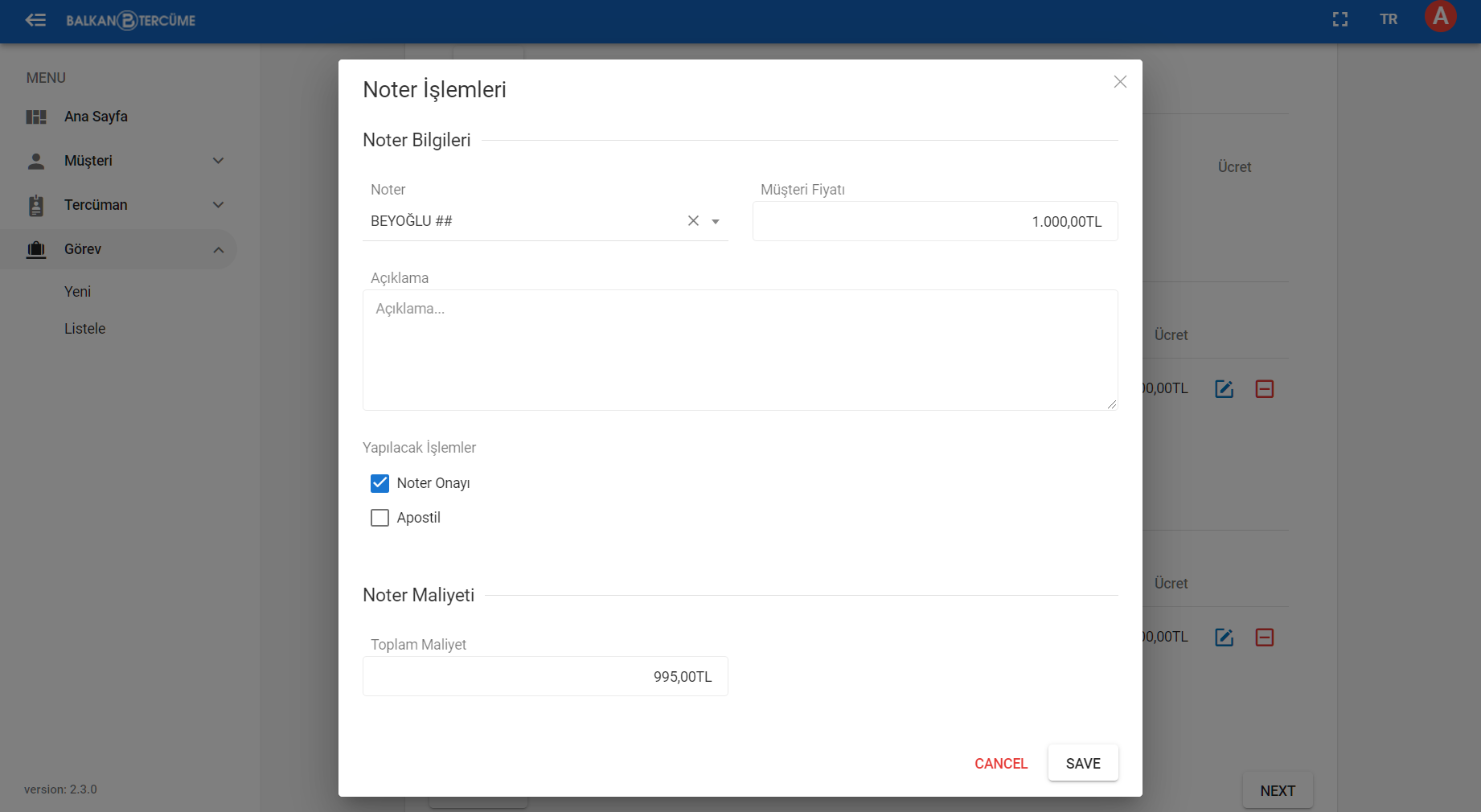Close the Noter İşlemleri dialog

(1120, 82)
